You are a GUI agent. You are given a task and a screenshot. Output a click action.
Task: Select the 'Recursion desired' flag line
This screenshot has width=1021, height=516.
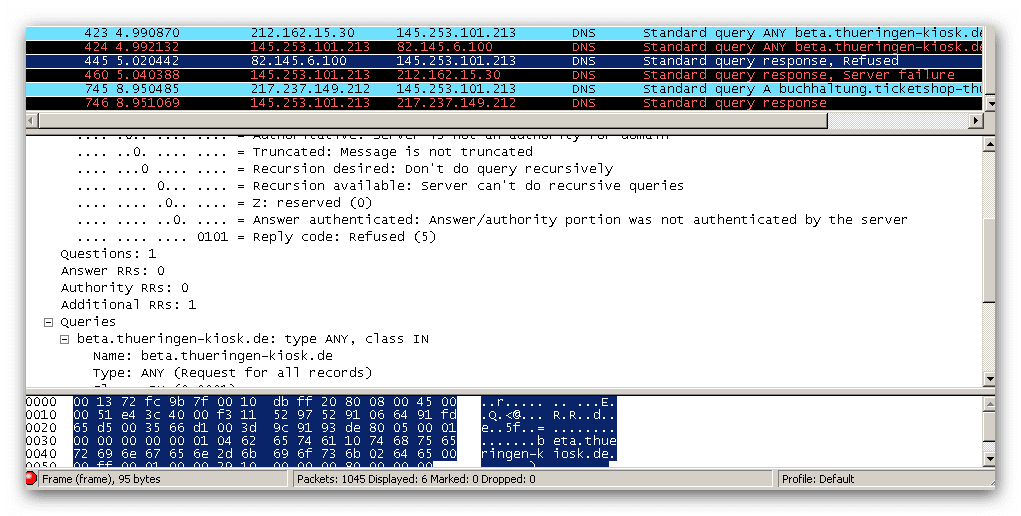click(x=345, y=169)
